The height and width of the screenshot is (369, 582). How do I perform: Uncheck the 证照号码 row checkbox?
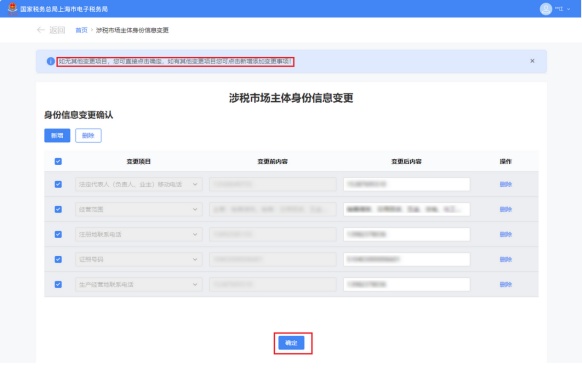58,259
